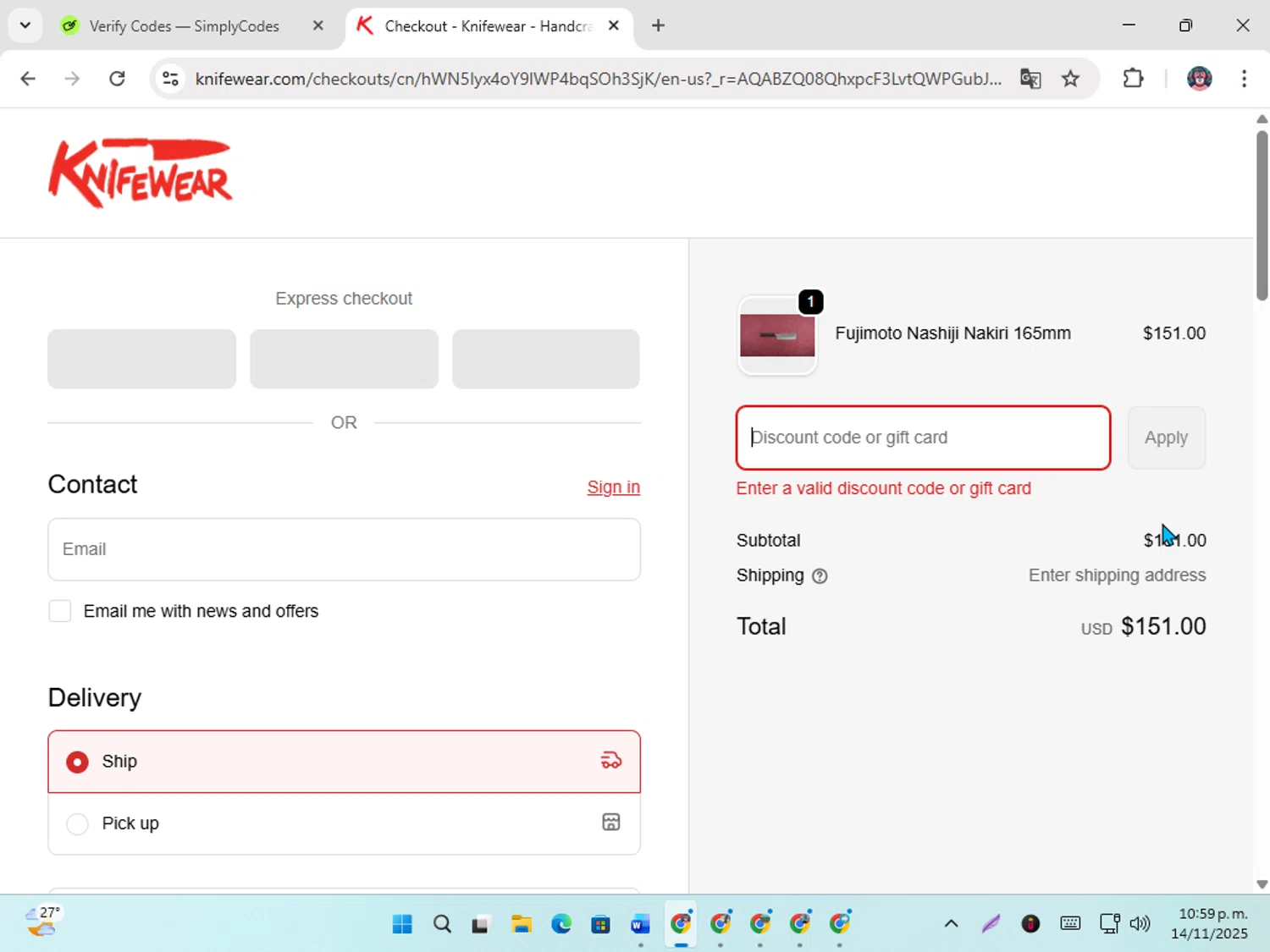1270x952 pixels.
Task: Open the Chrome three-dot menu
Action: (x=1244, y=79)
